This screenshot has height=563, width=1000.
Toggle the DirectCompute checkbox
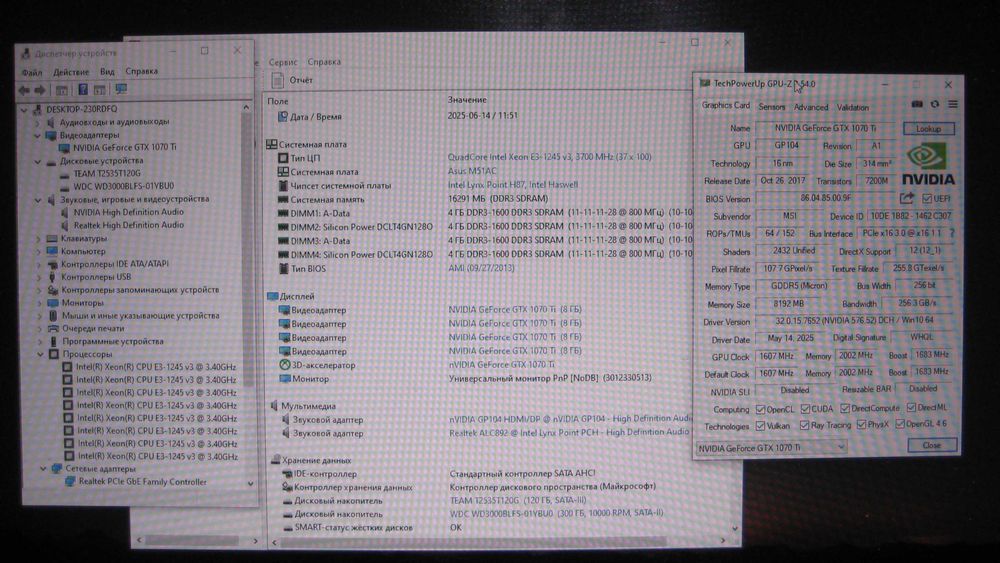click(845, 408)
